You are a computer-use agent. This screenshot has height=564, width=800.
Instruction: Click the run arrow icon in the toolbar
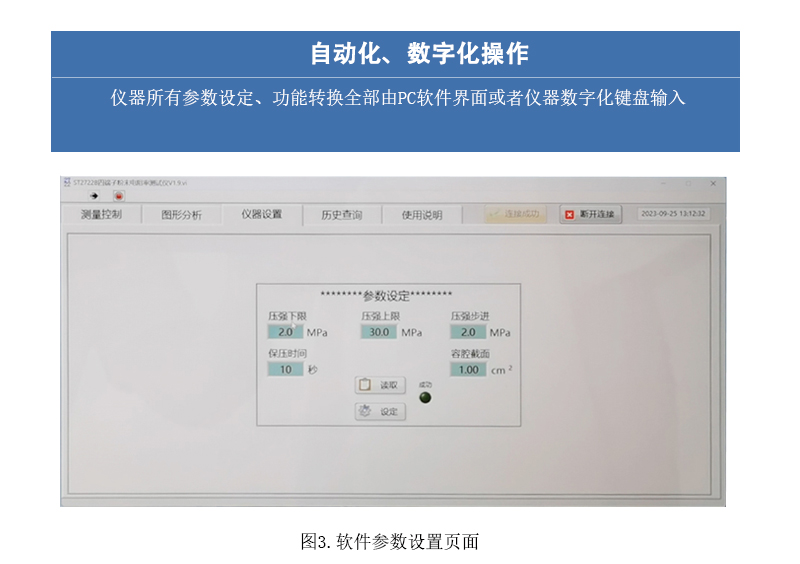click(94, 196)
